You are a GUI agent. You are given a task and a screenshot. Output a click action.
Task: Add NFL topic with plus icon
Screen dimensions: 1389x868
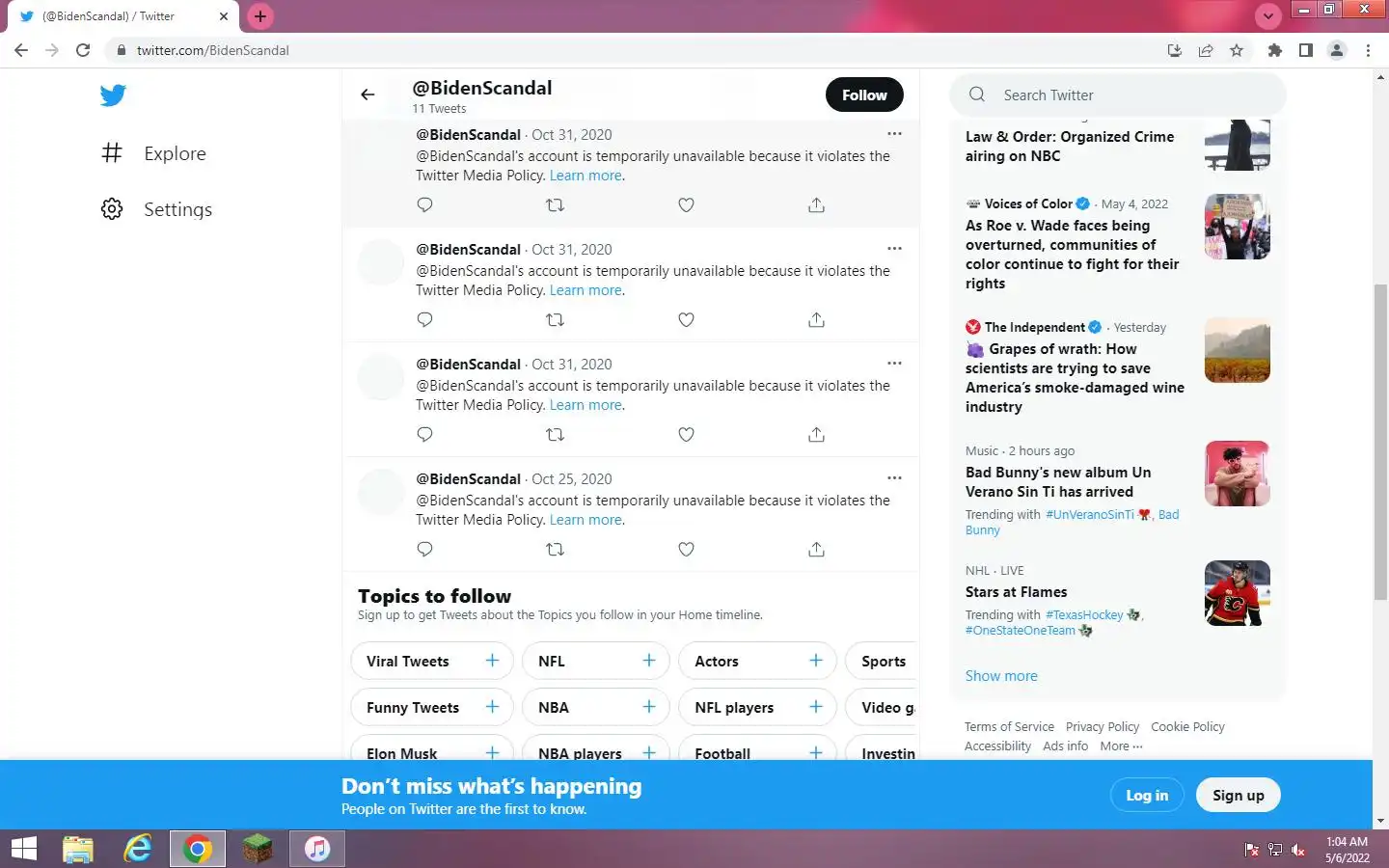649,661
